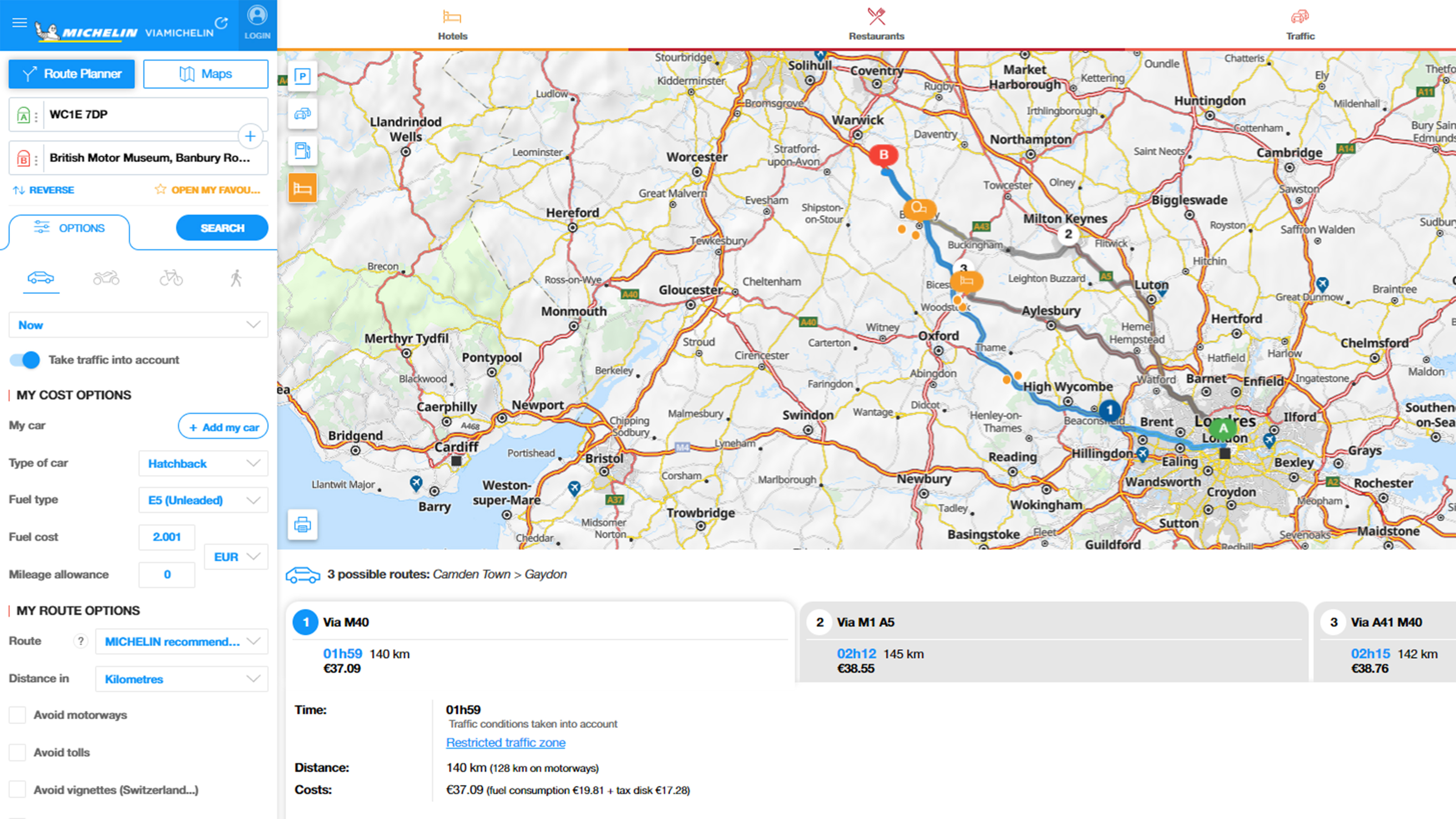Click the Search button

(222, 228)
